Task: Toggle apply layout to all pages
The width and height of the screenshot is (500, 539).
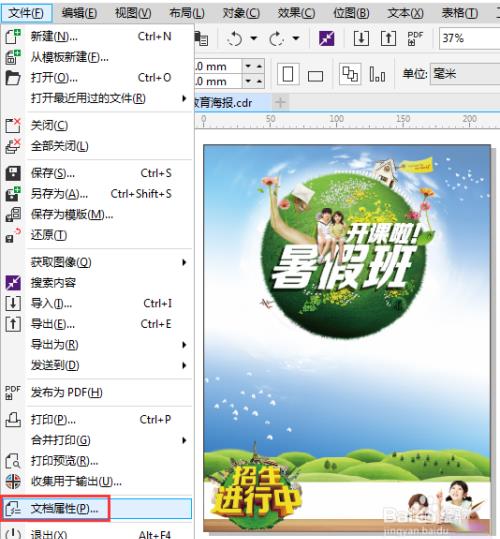Action: tap(350, 74)
